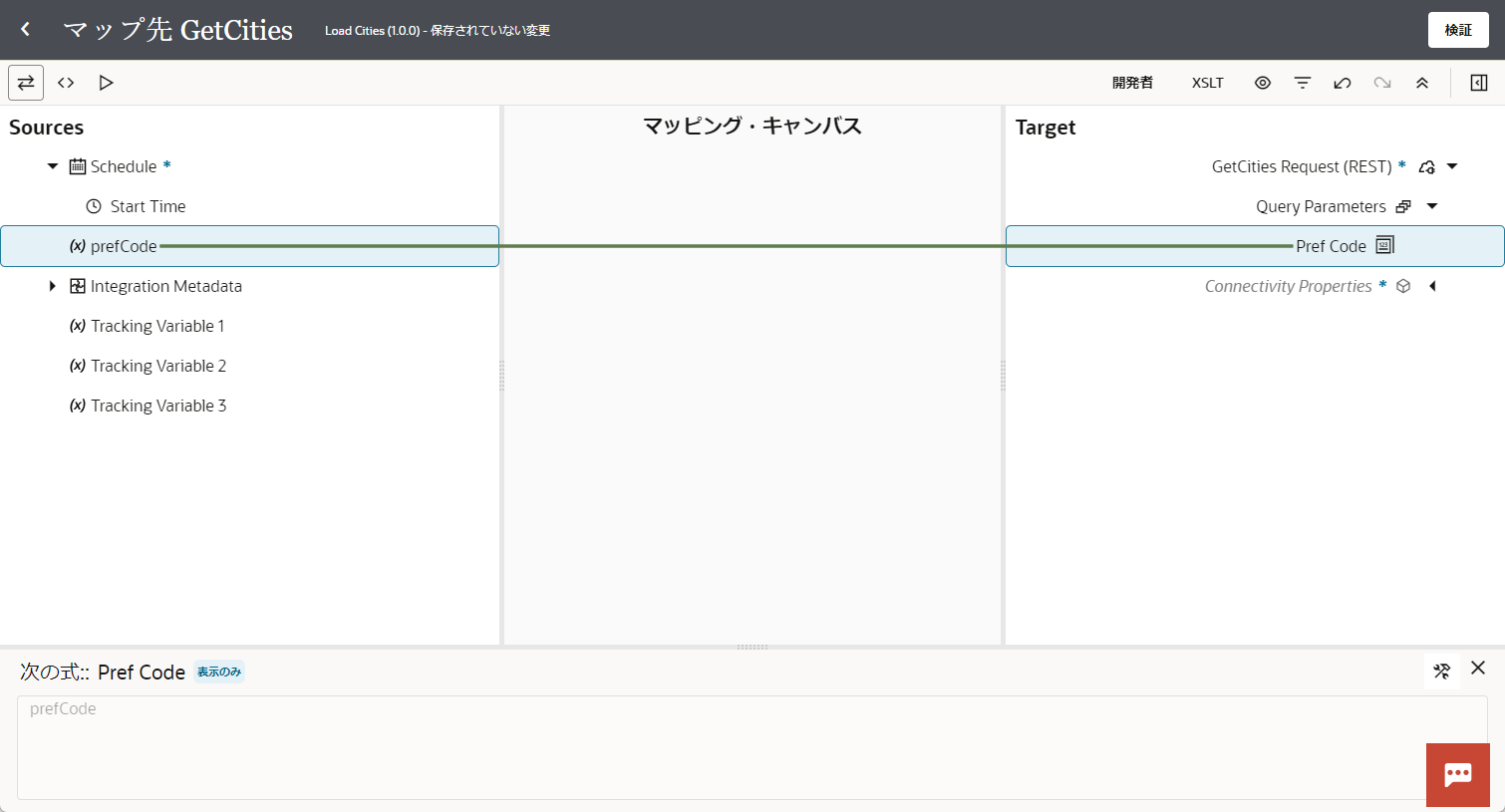Click the undo arrow icon
Screen dimensions: 1505x812
point(1342,83)
